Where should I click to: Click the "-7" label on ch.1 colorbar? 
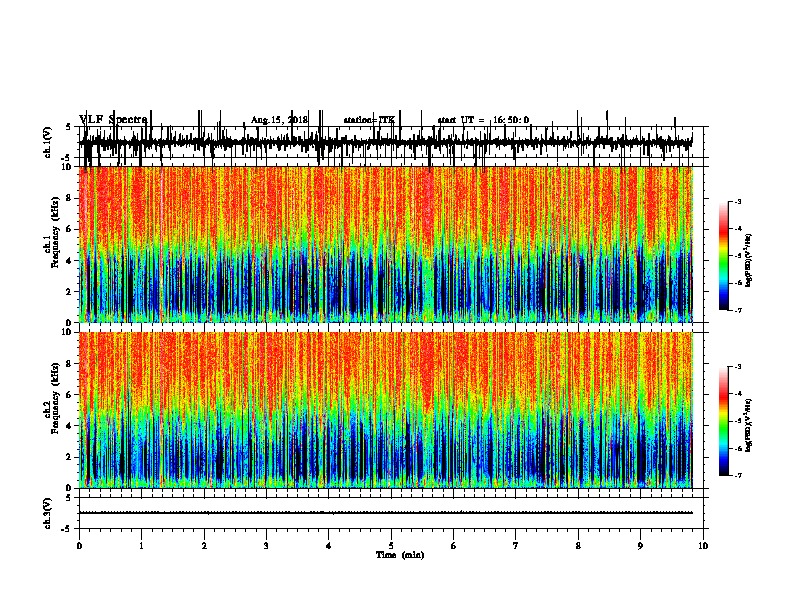(x=737, y=310)
